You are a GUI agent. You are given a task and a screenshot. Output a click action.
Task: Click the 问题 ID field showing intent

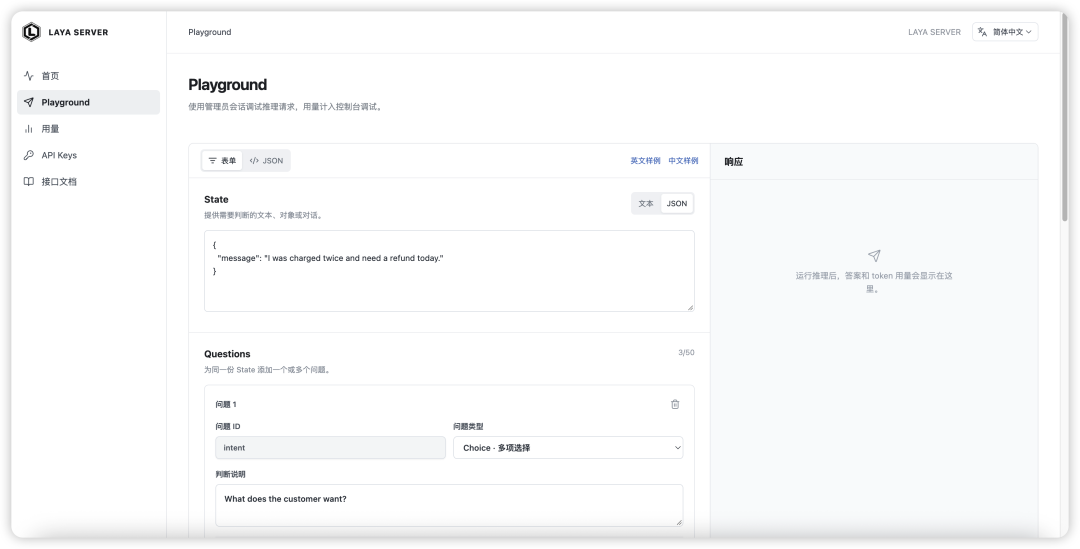[331, 448]
